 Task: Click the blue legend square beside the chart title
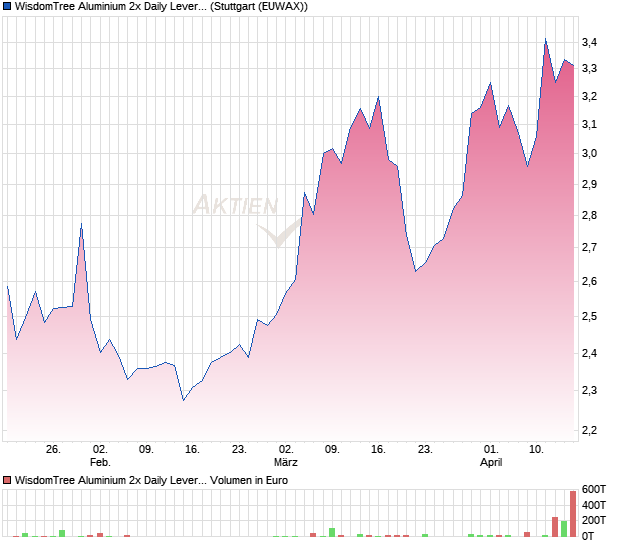7,7
